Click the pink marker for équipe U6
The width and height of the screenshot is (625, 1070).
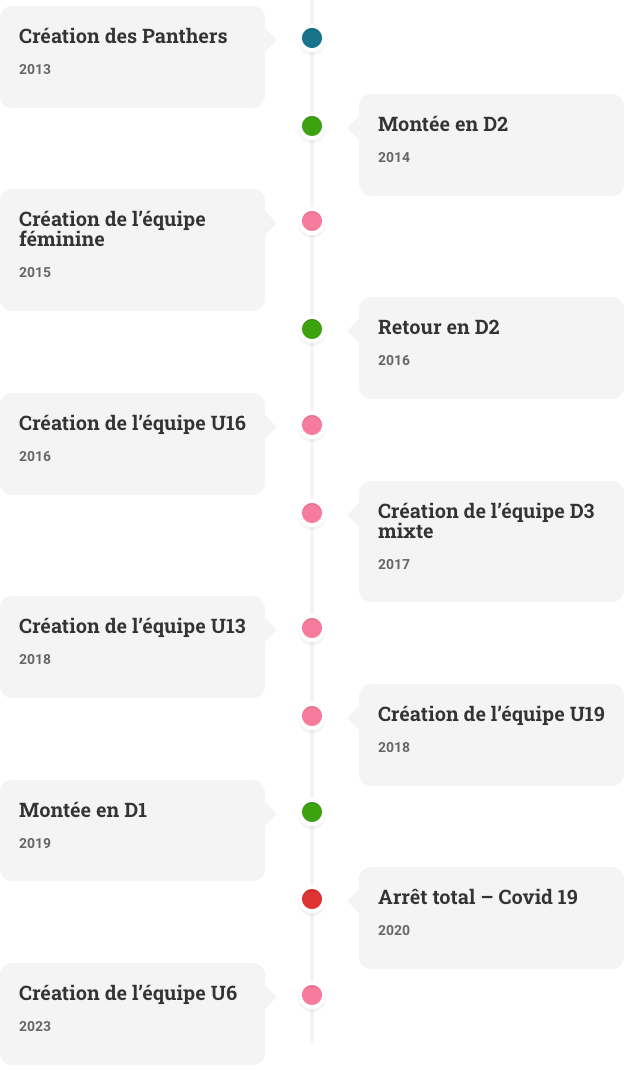coord(312,995)
